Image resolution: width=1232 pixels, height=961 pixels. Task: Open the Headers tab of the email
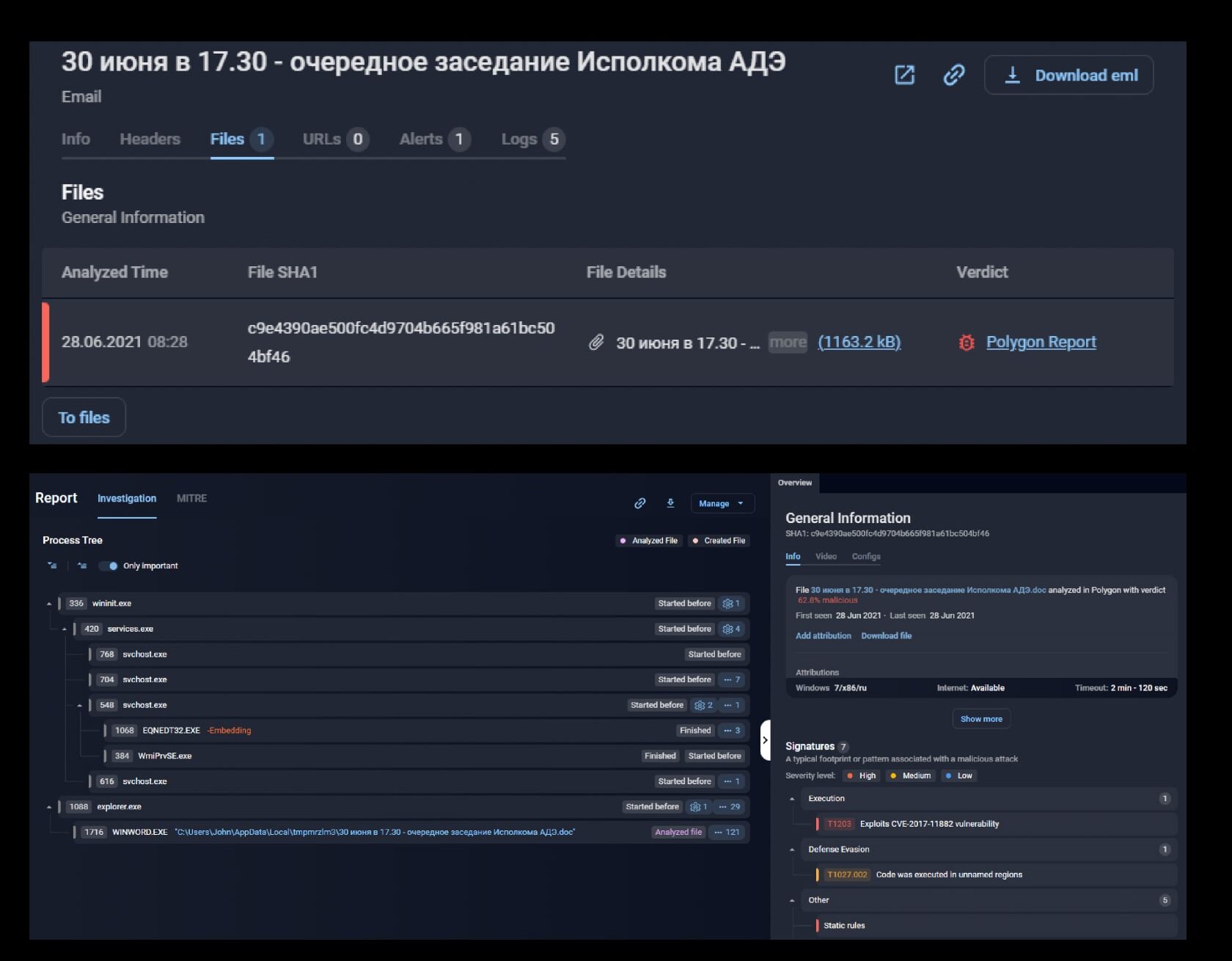150,139
